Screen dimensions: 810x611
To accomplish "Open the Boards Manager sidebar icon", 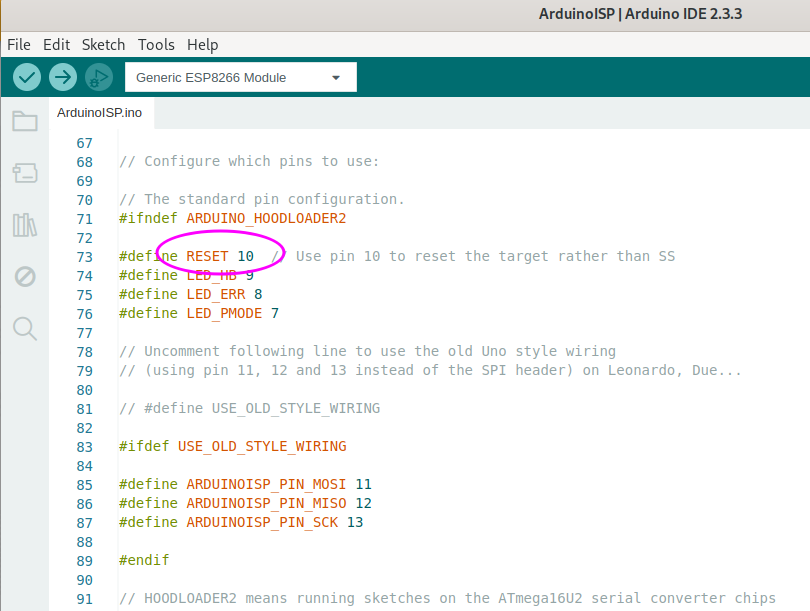I will (x=25, y=173).
